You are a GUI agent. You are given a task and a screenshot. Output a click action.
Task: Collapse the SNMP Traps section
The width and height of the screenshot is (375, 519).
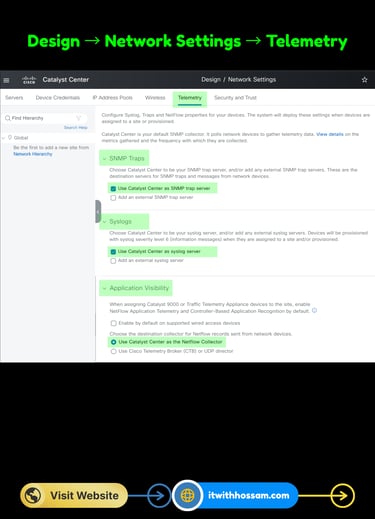pyautogui.click(x=104, y=158)
